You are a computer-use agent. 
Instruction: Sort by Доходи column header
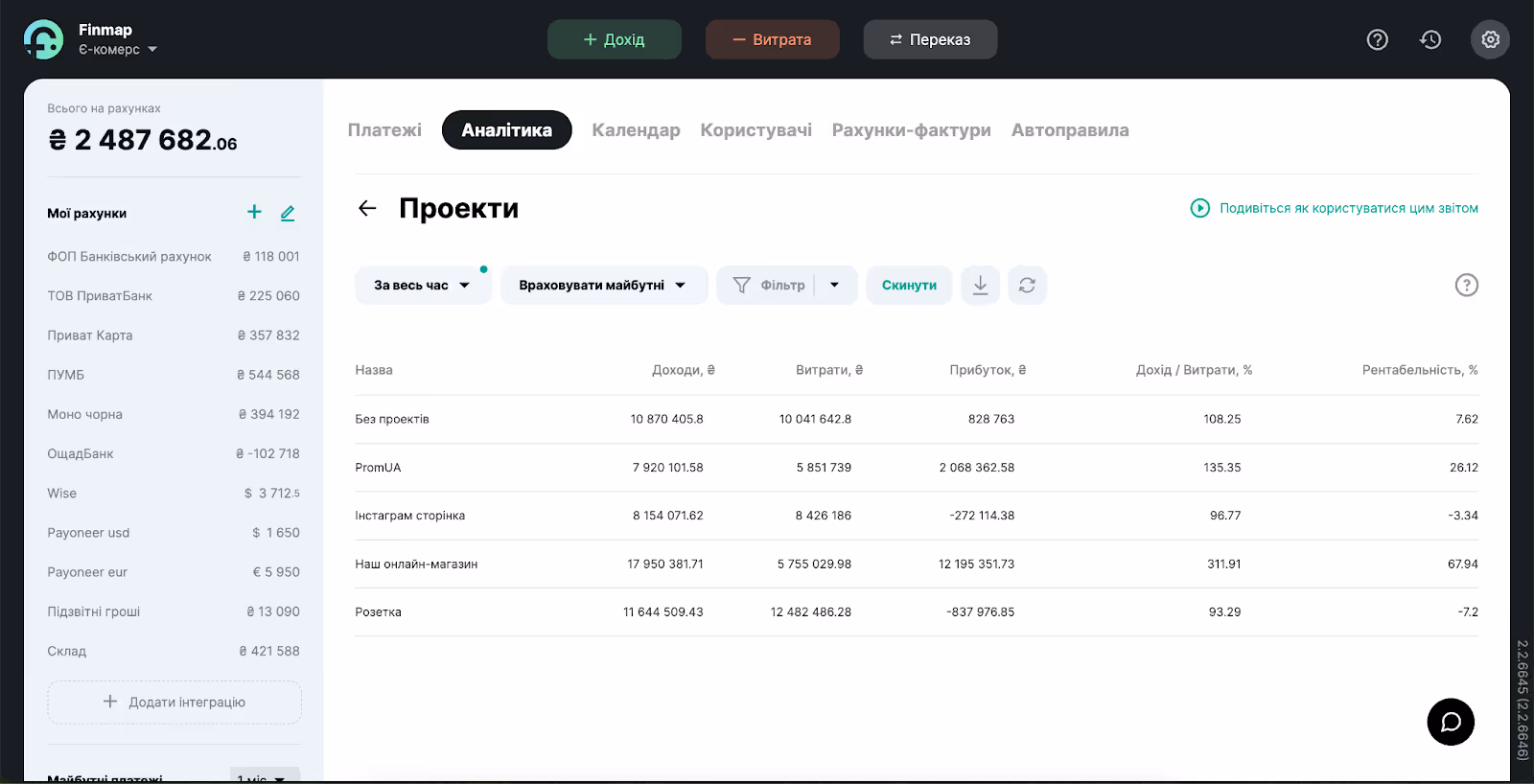pyautogui.click(x=684, y=370)
